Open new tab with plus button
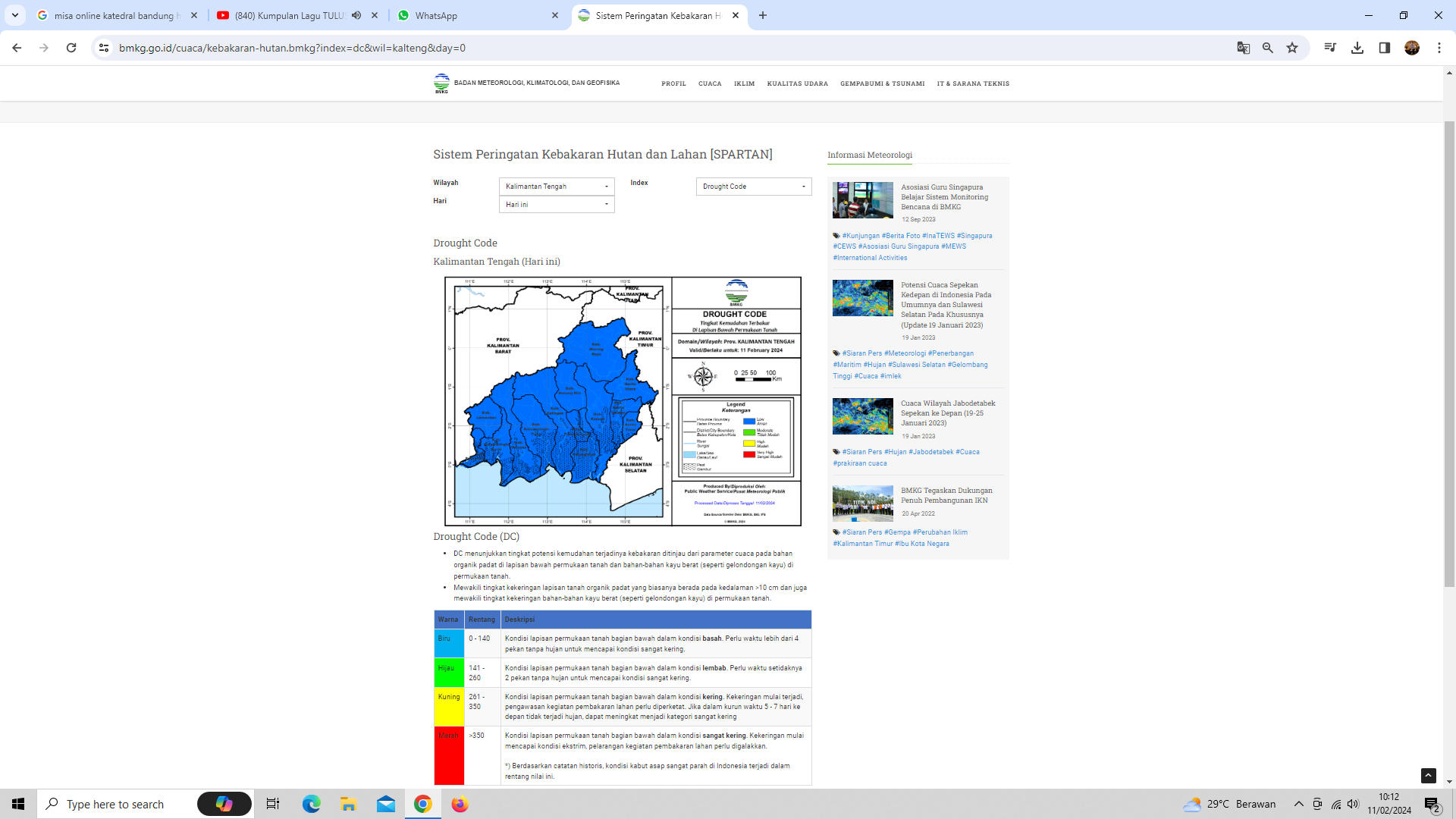 pyautogui.click(x=763, y=15)
